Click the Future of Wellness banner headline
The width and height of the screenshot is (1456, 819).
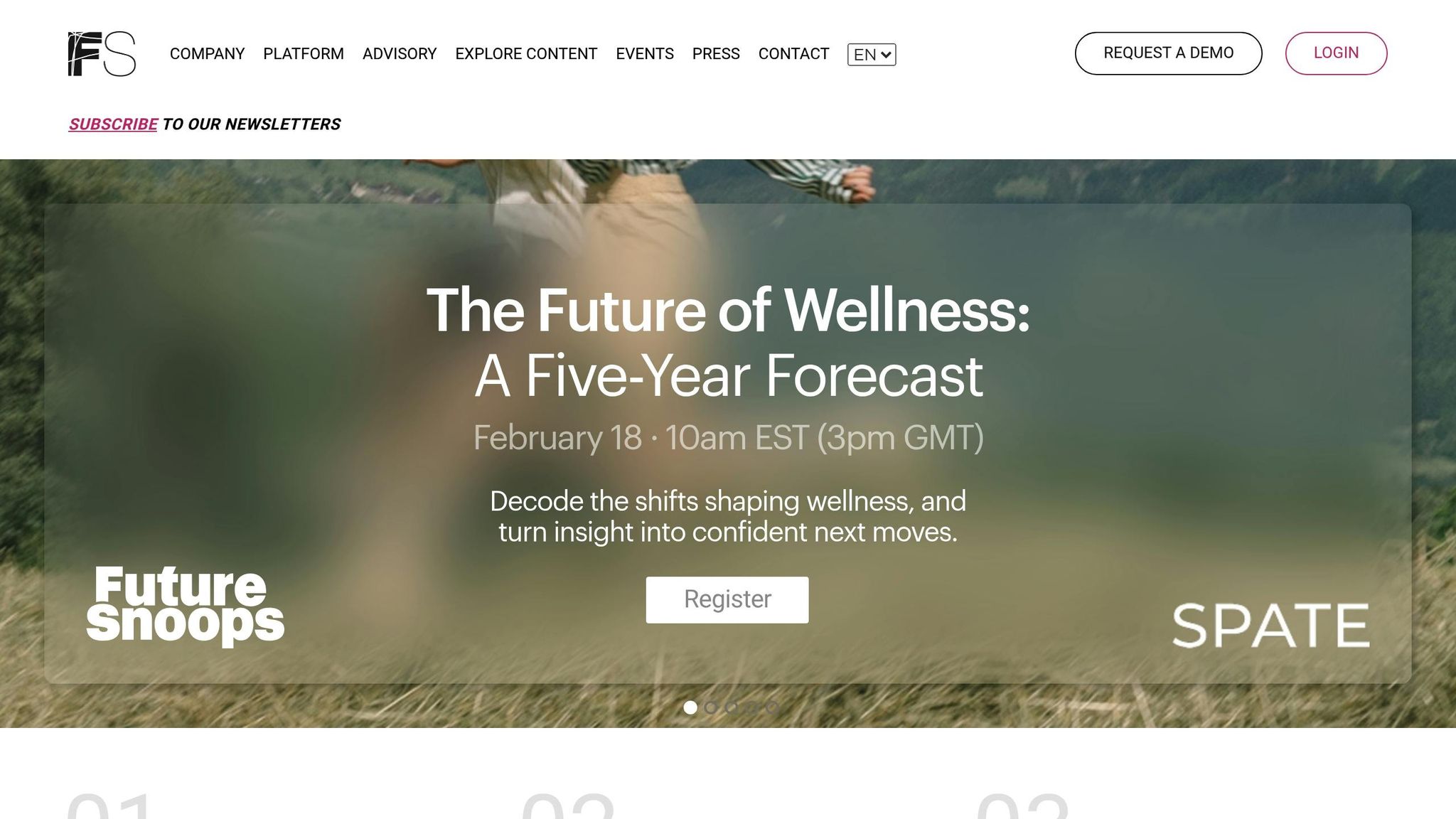(x=728, y=343)
